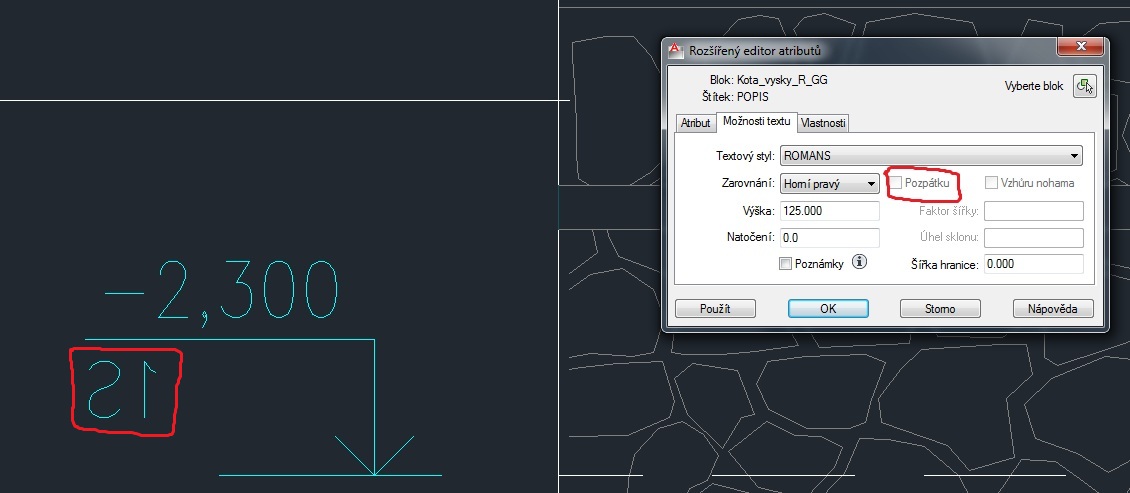The height and width of the screenshot is (493, 1130).
Task: Click the Natočení field showing 0.0
Action: coord(828,238)
